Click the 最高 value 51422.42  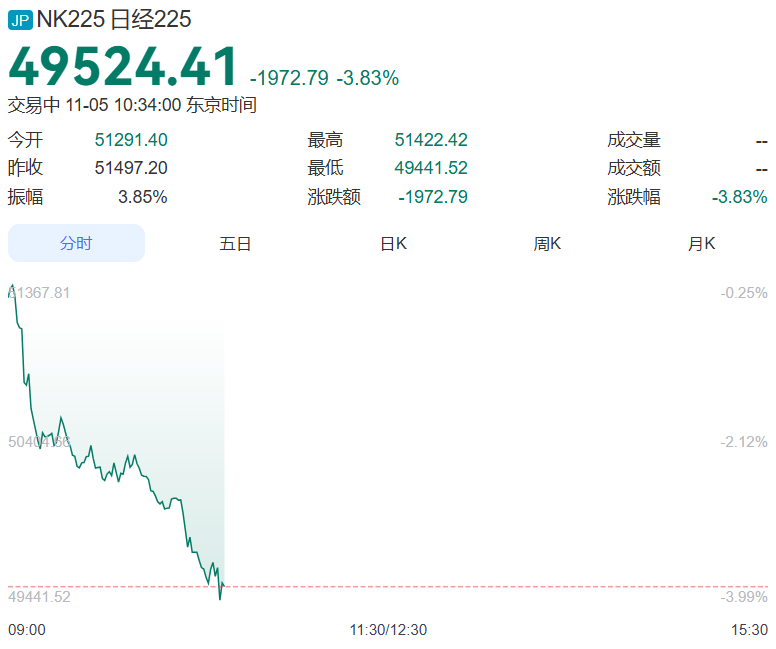431,140
